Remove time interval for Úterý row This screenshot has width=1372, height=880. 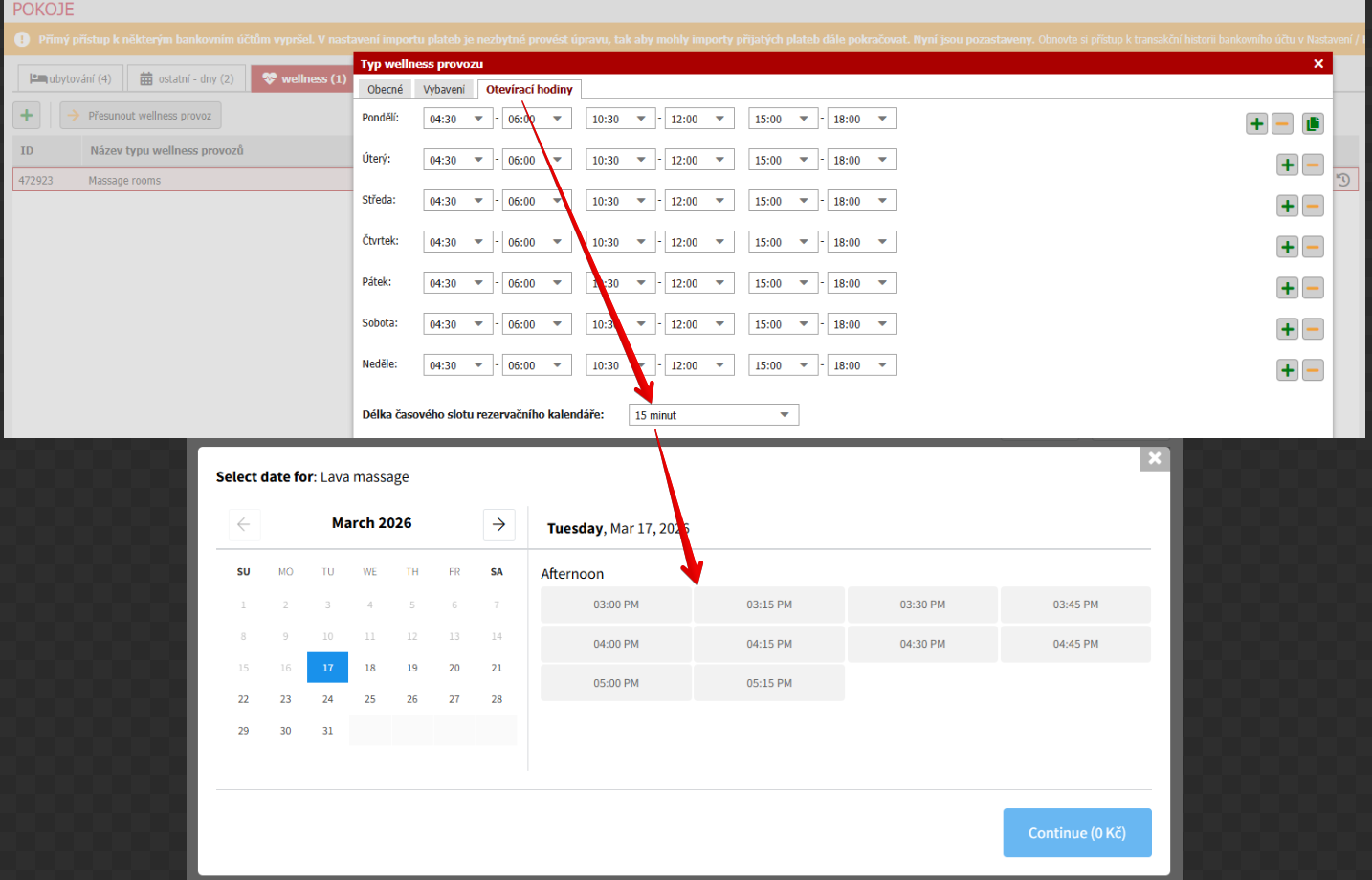point(1313,165)
